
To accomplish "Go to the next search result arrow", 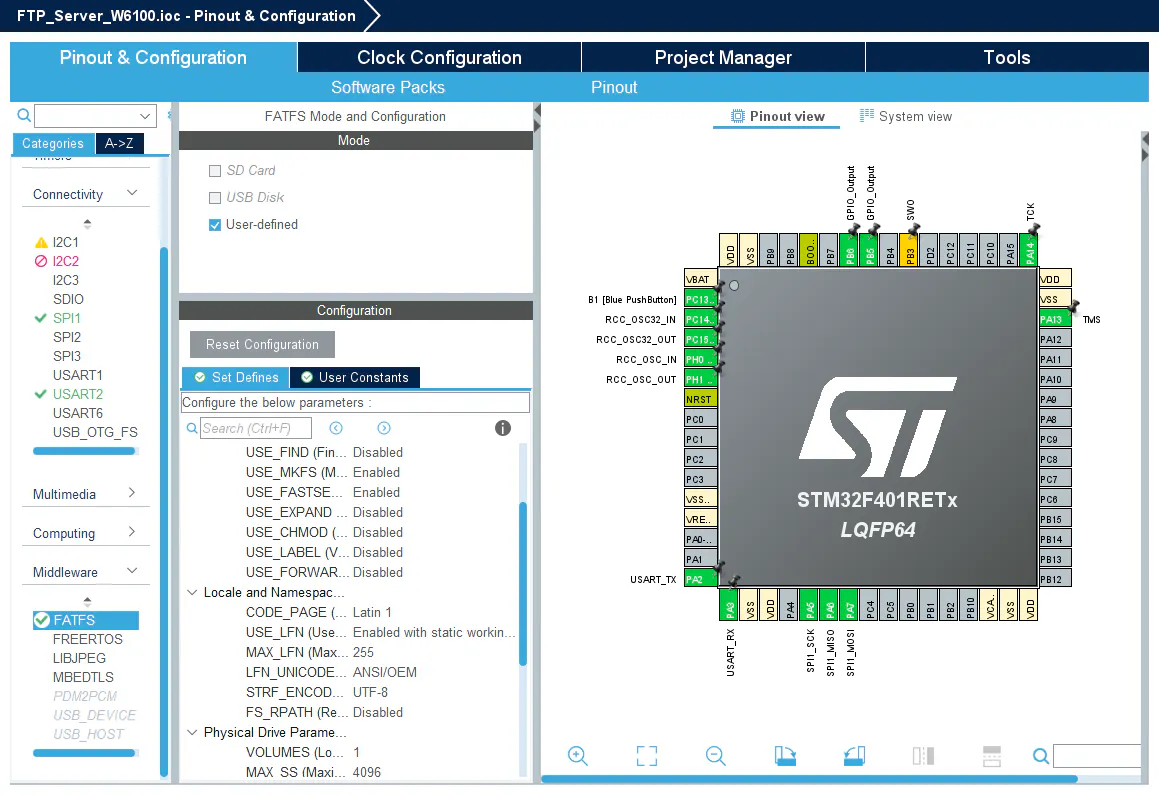I will point(384,428).
